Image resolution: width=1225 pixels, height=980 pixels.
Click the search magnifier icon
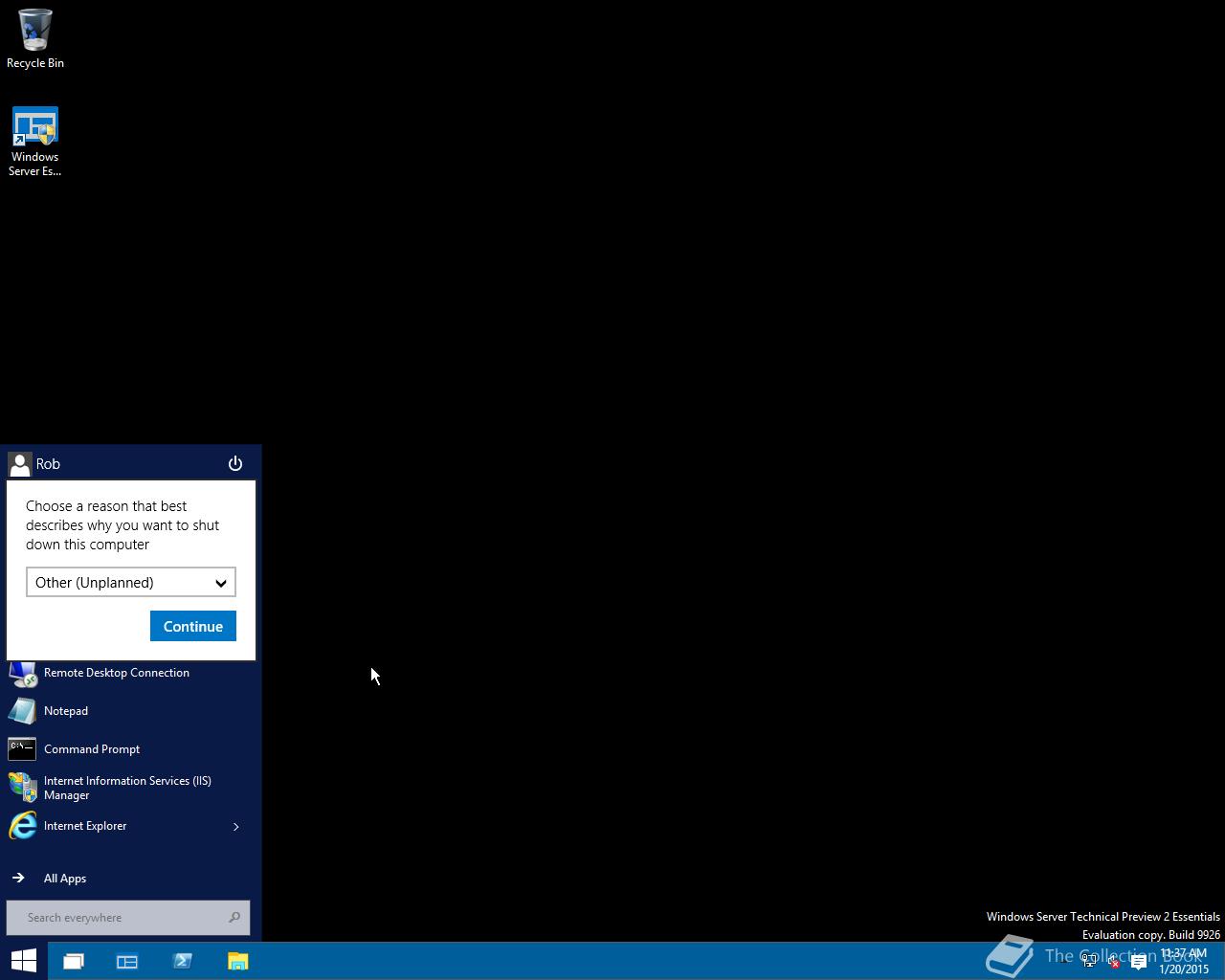[234, 918]
